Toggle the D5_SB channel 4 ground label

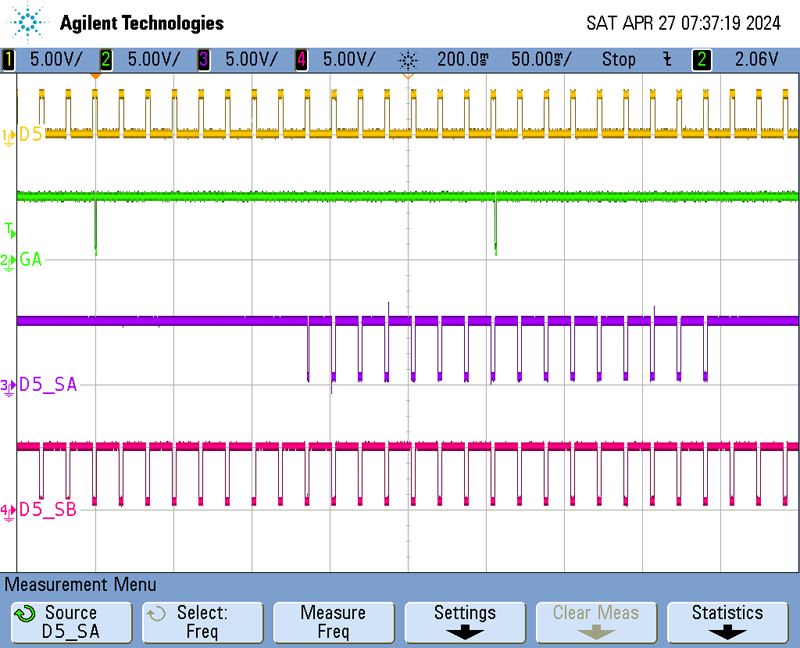pyautogui.click(x=46, y=510)
